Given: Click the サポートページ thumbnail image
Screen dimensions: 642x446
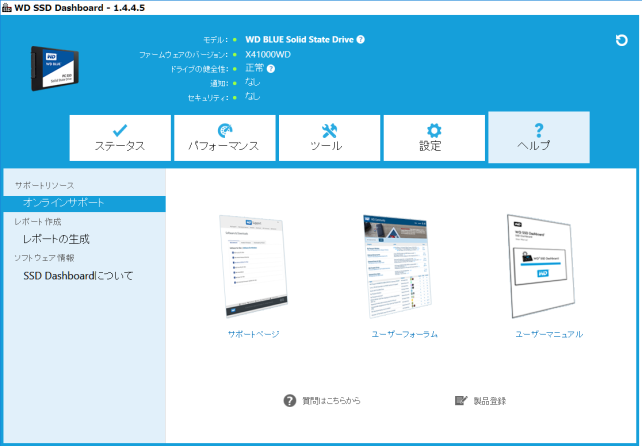Looking at the screenshot, I should 253,267.
